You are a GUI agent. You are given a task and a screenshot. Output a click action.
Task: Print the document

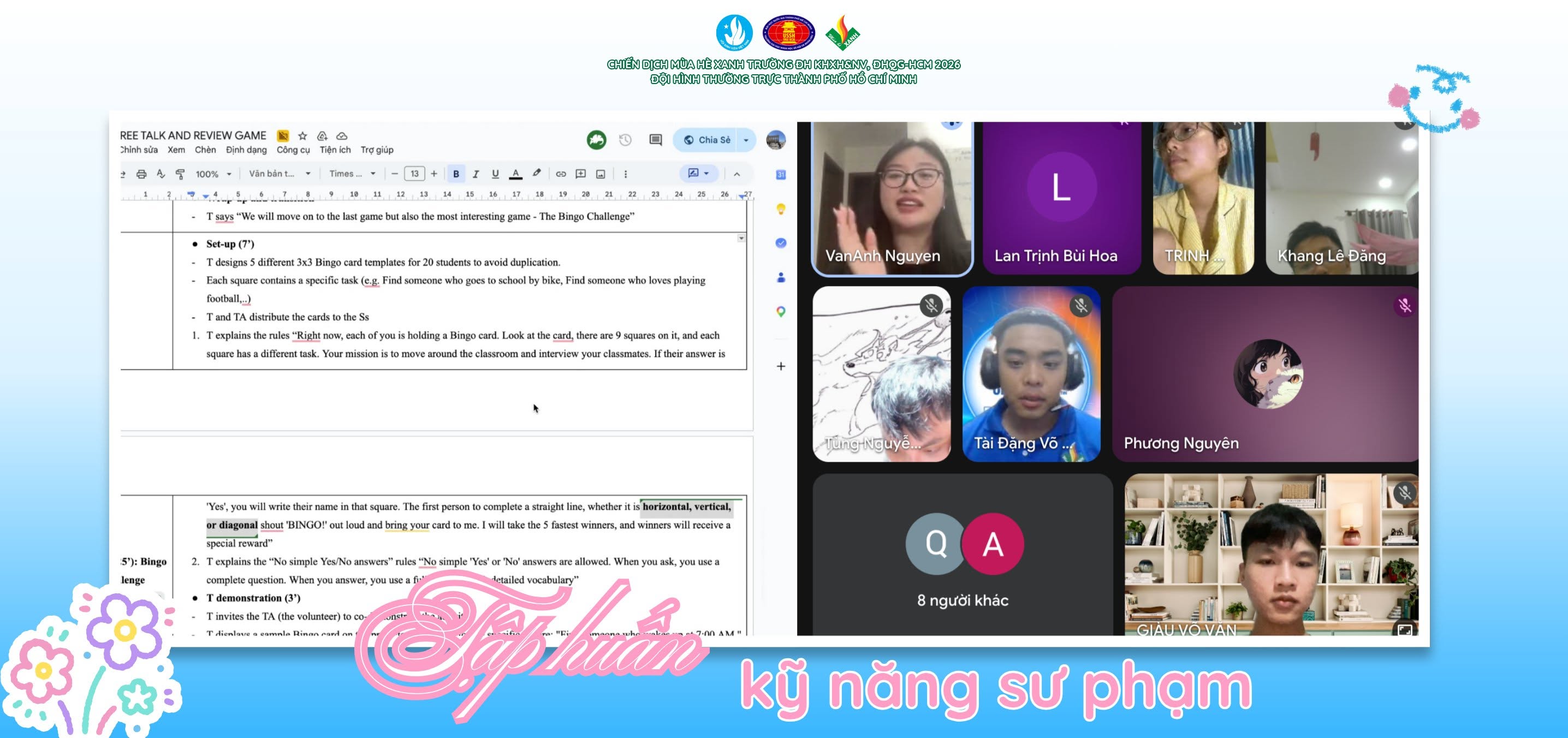tap(141, 174)
